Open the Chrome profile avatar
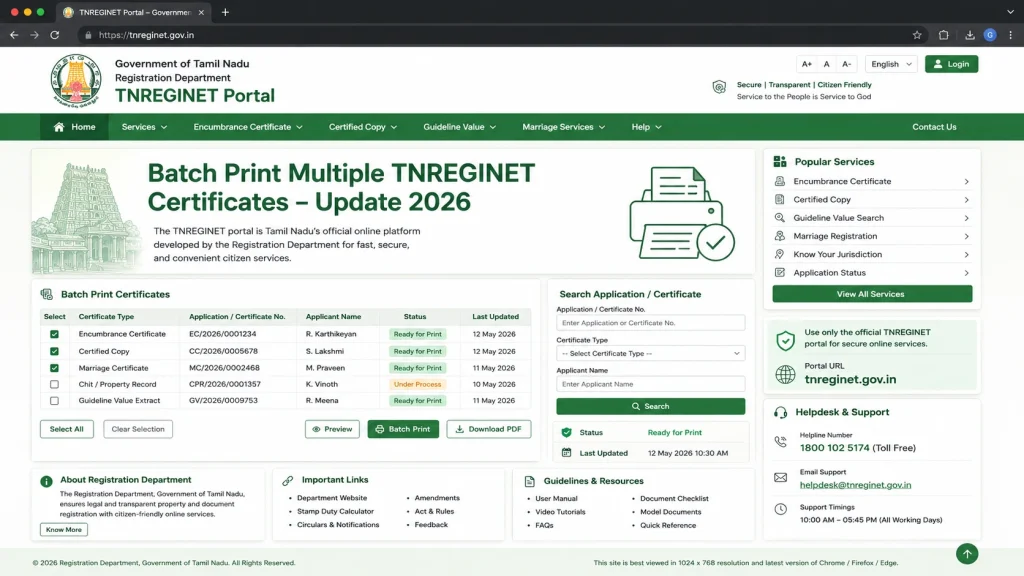This screenshot has width=1024, height=576. coord(990,35)
